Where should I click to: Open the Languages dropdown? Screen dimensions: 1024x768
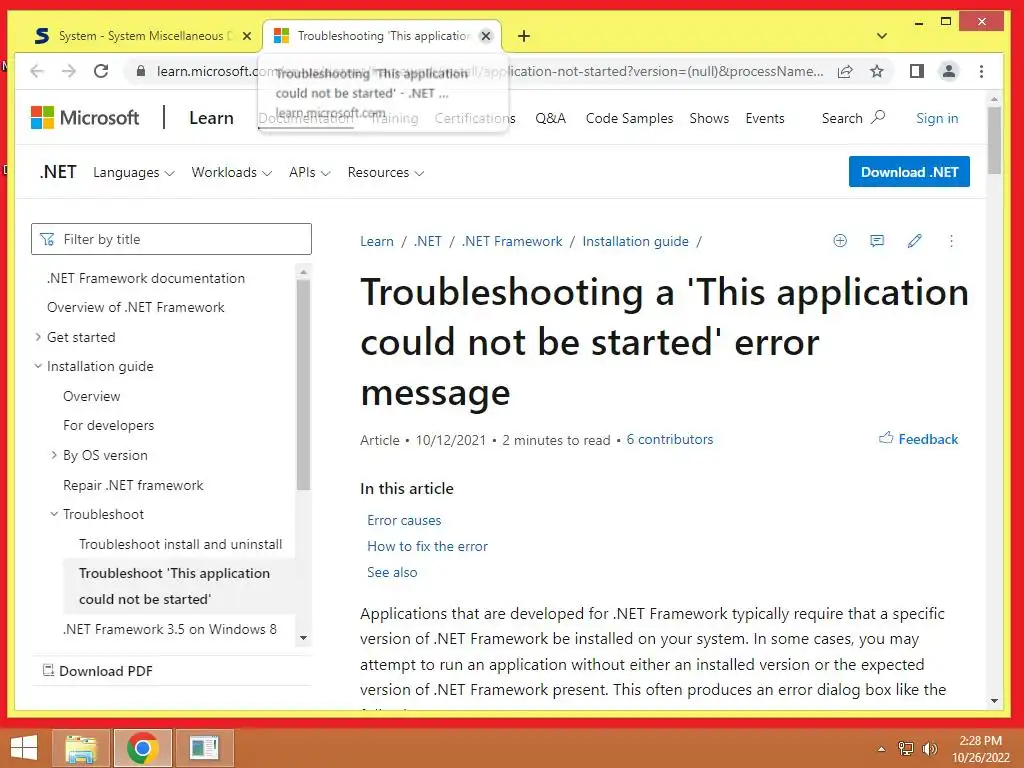coord(133,172)
